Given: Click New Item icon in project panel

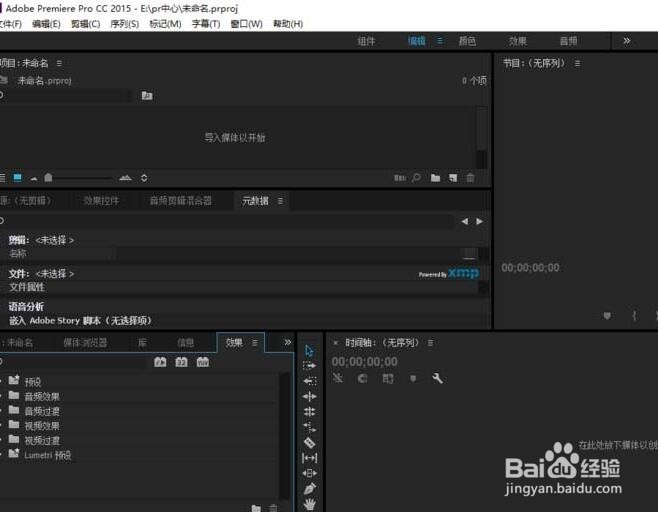Looking at the screenshot, I should tap(453, 178).
